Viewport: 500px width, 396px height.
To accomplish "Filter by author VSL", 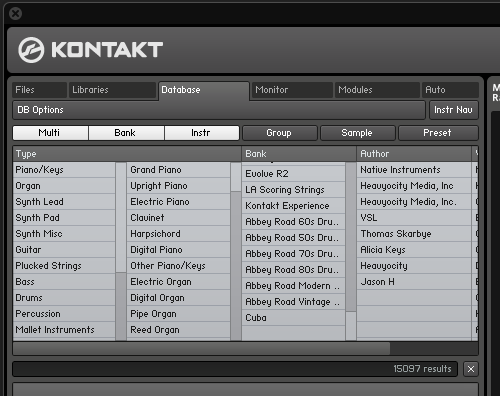I will pyautogui.click(x=414, y=218).
